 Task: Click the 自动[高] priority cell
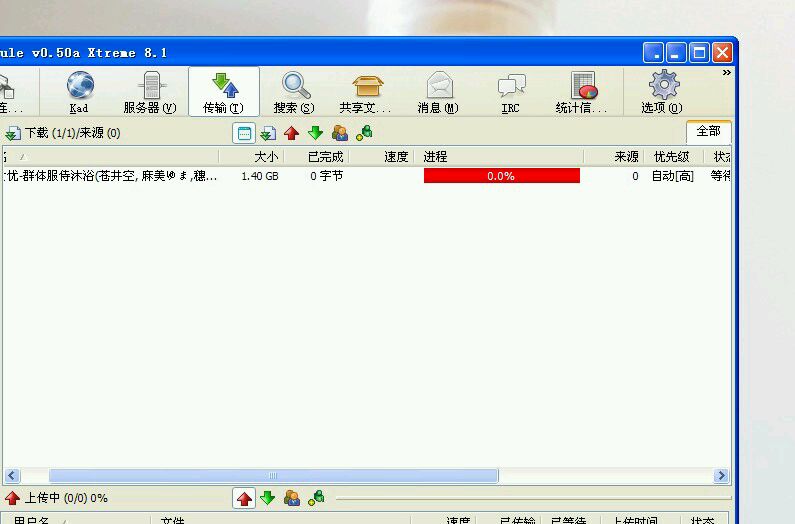[672, 176]
